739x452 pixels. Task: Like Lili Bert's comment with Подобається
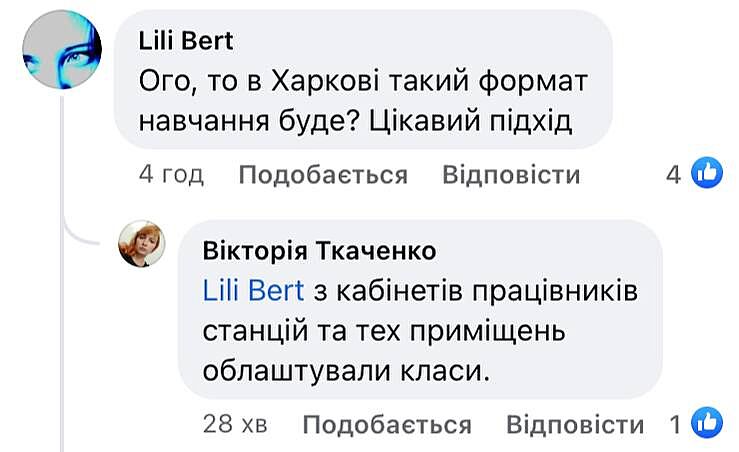tap(323, 175)
